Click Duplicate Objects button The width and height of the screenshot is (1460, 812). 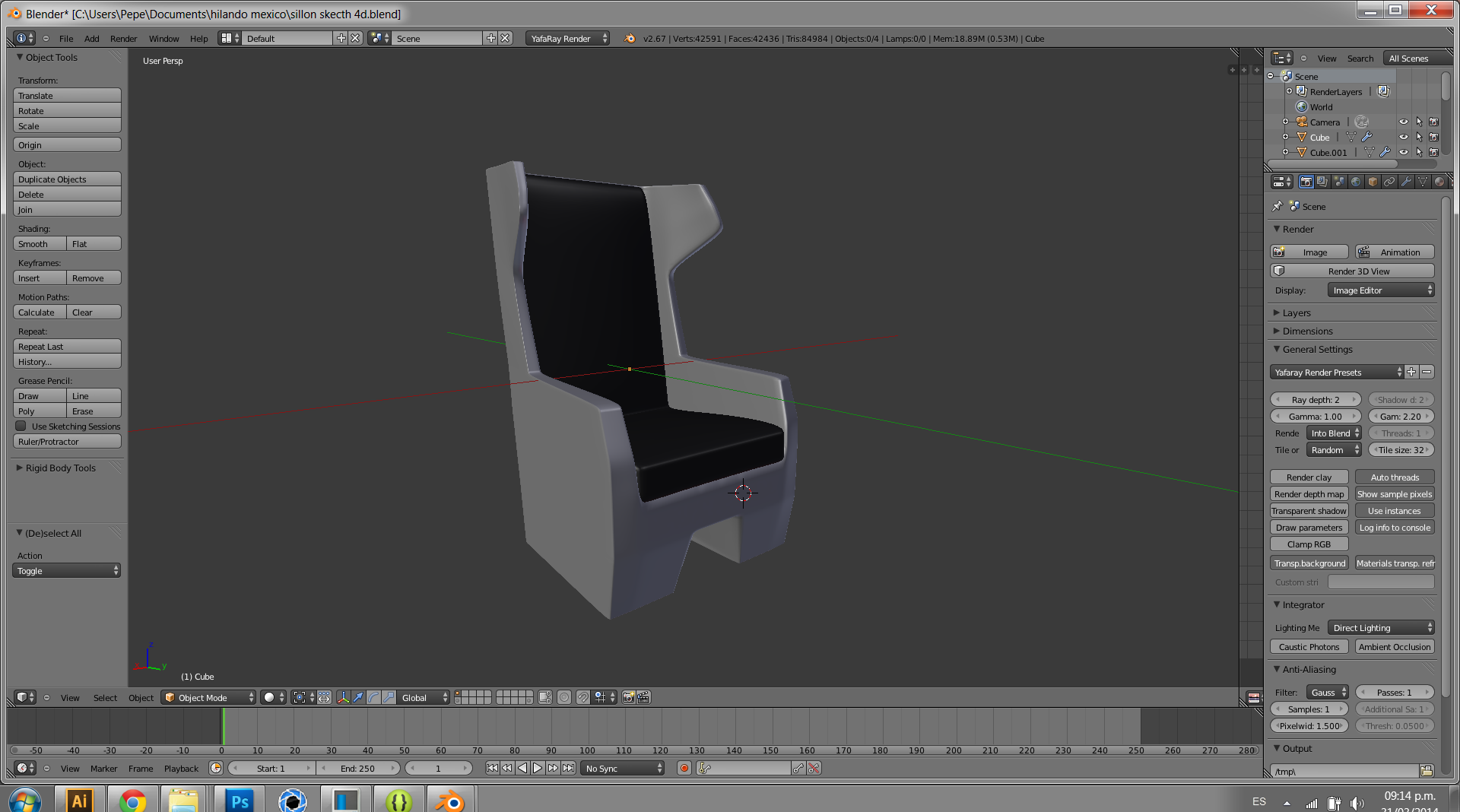click(x=67, y=179)
